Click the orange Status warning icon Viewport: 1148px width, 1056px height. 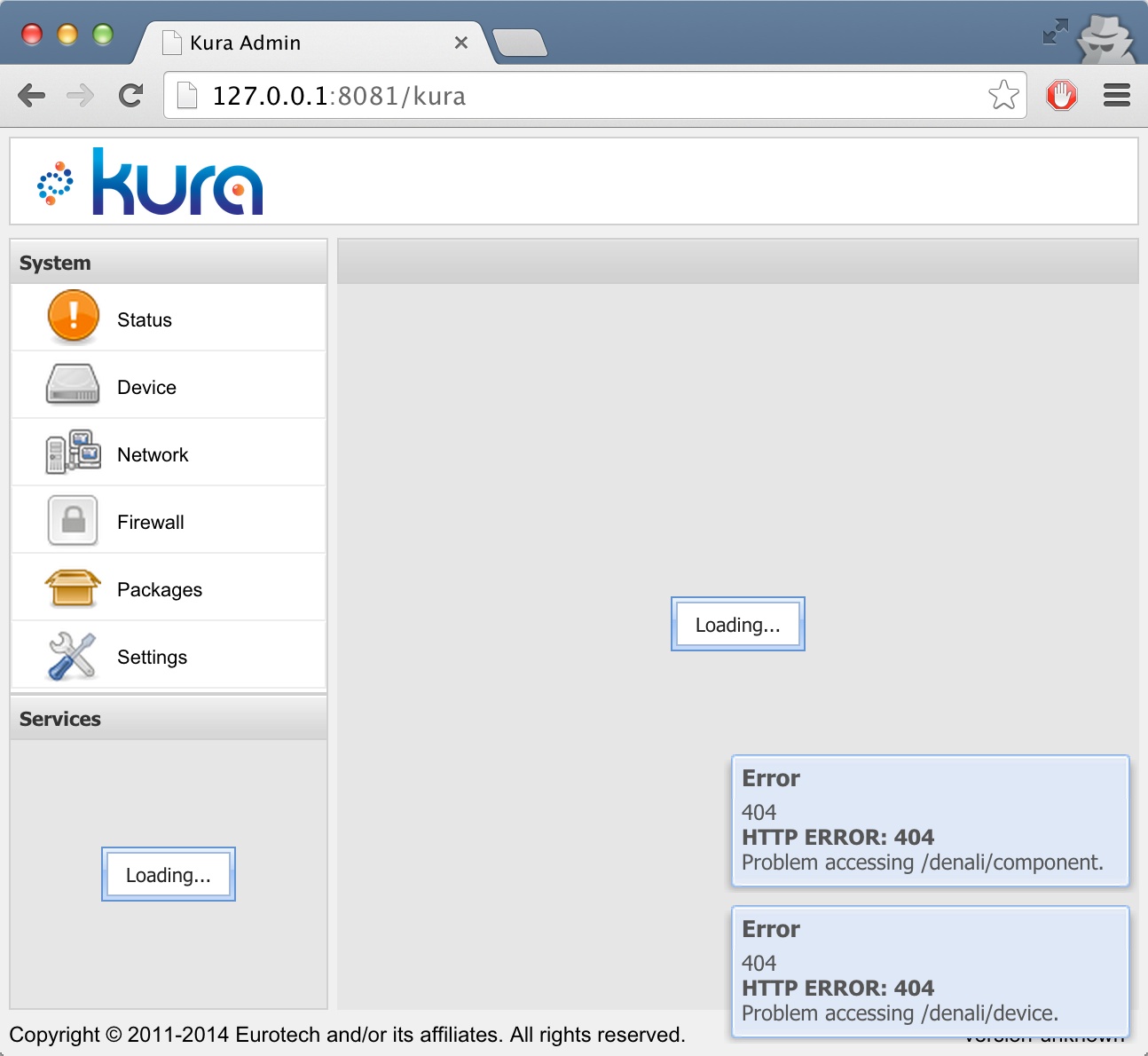tap(73, 317)
